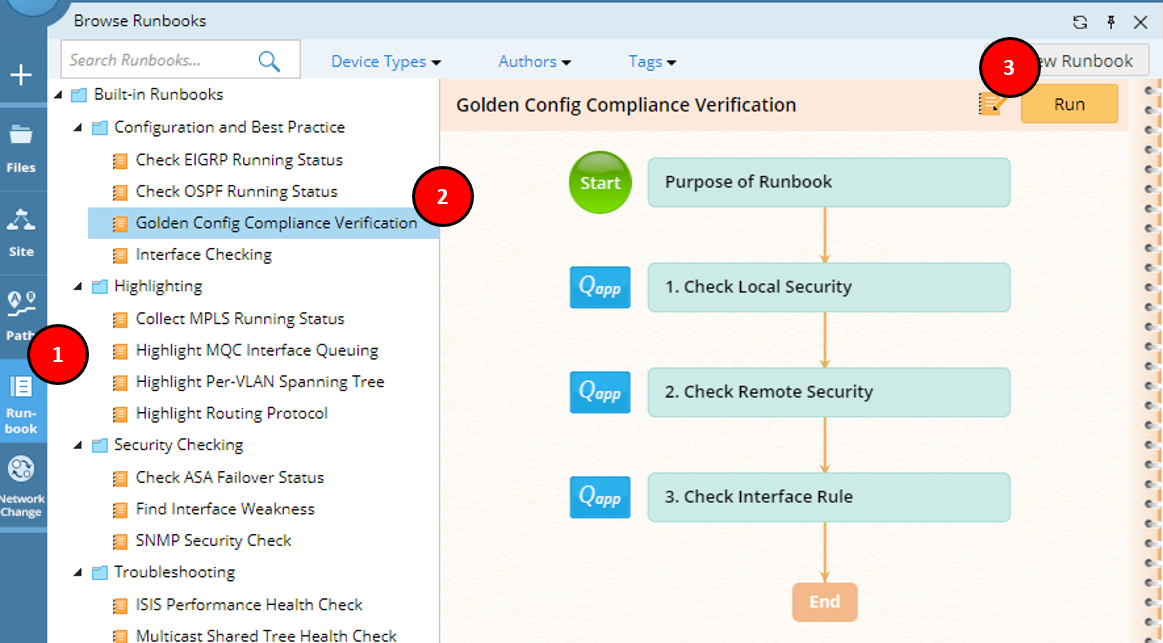Screen dimensions: 1163x643
Task: Select the Collect MPLS Running Status text
Action: (240, 319)
